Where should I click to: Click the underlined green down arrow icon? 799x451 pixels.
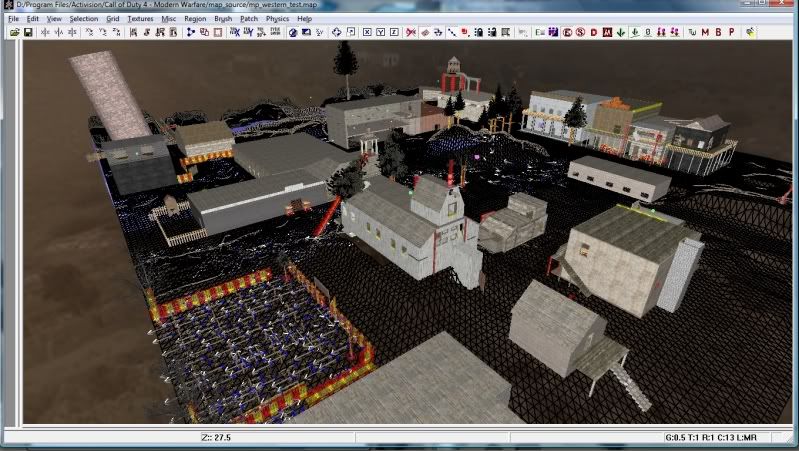point(634,32)
